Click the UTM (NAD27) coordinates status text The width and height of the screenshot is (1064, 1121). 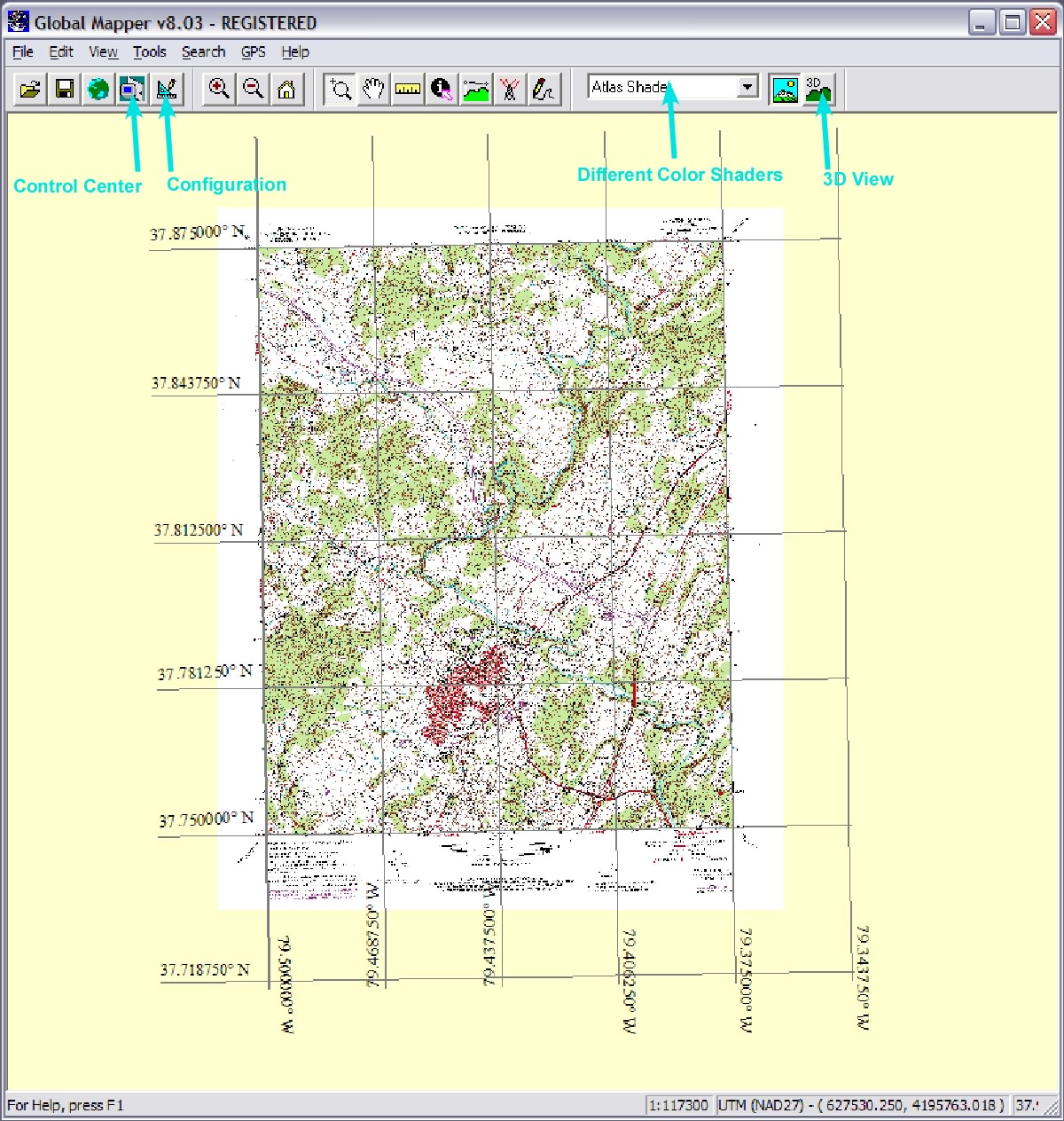tap(862, 1105)
